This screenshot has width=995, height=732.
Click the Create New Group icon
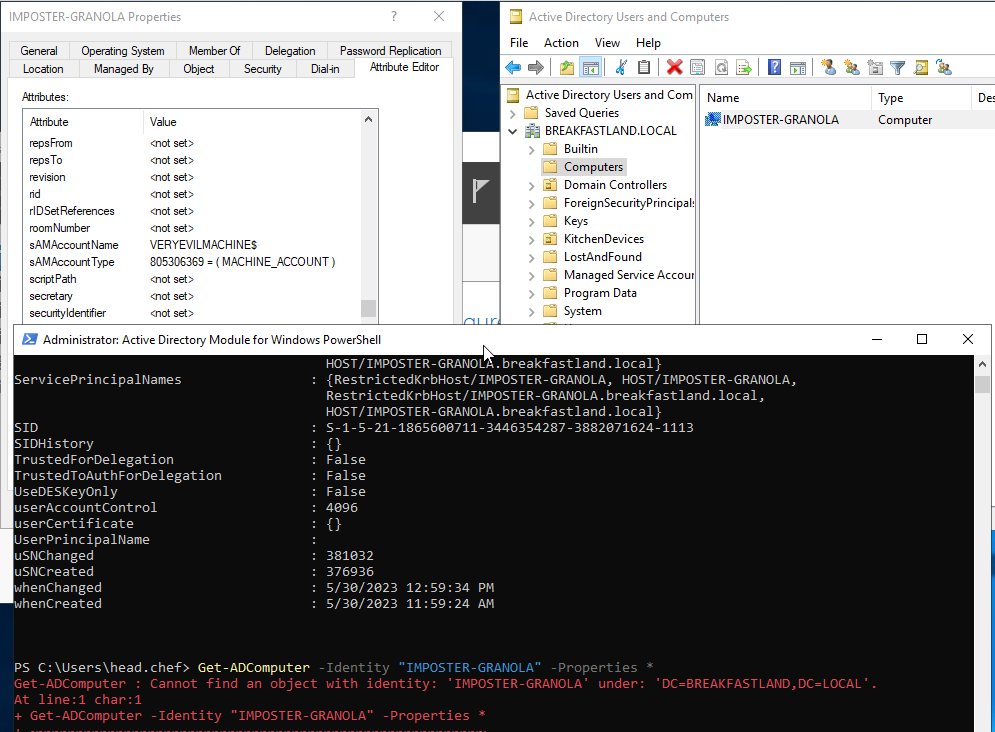coord(851,67)
